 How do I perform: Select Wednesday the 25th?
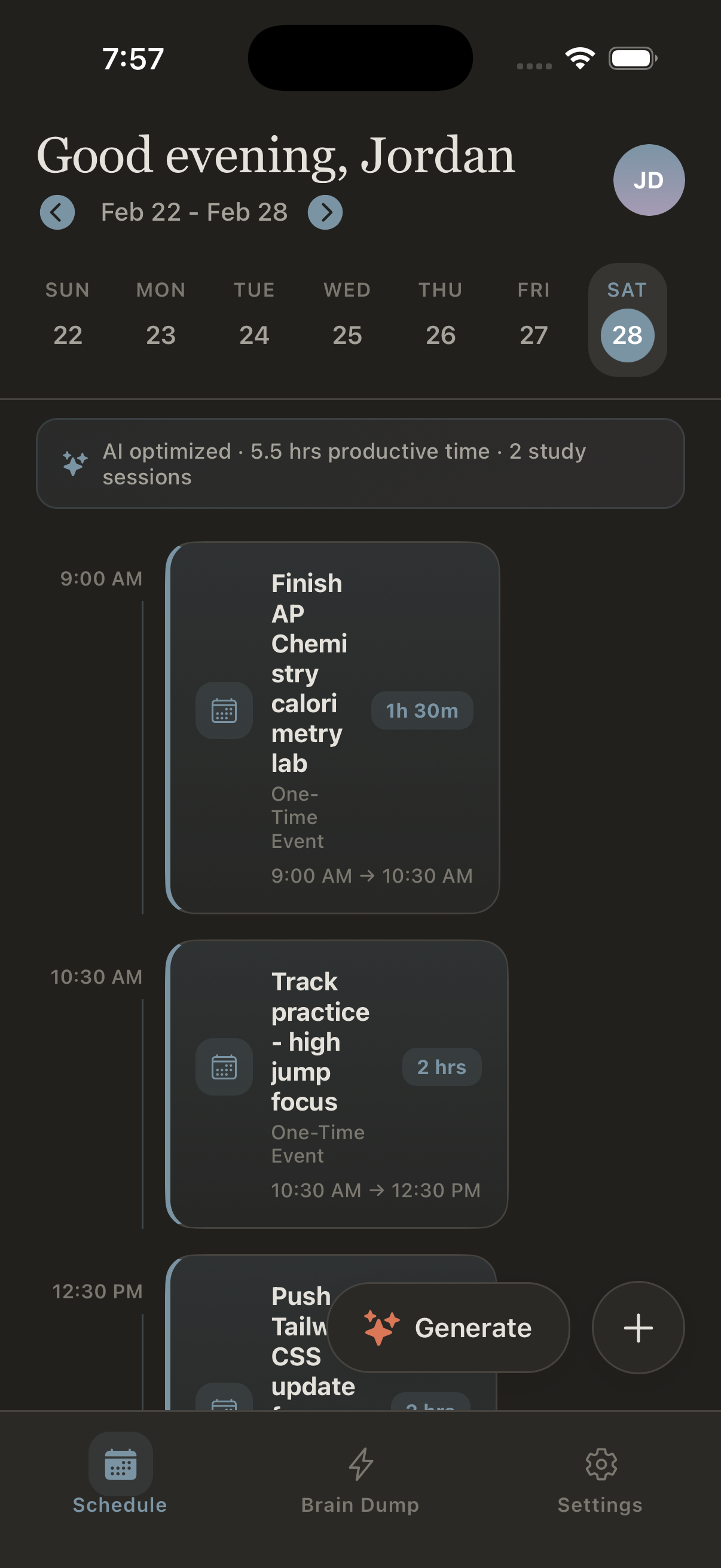tap(346, 335)
